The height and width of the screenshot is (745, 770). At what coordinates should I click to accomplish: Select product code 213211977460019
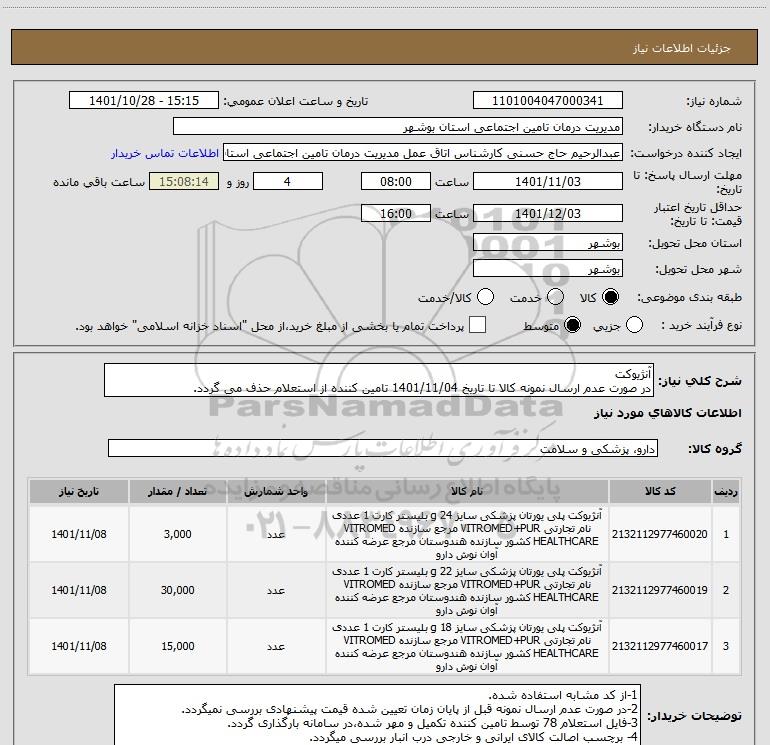(x=660, y=590)
